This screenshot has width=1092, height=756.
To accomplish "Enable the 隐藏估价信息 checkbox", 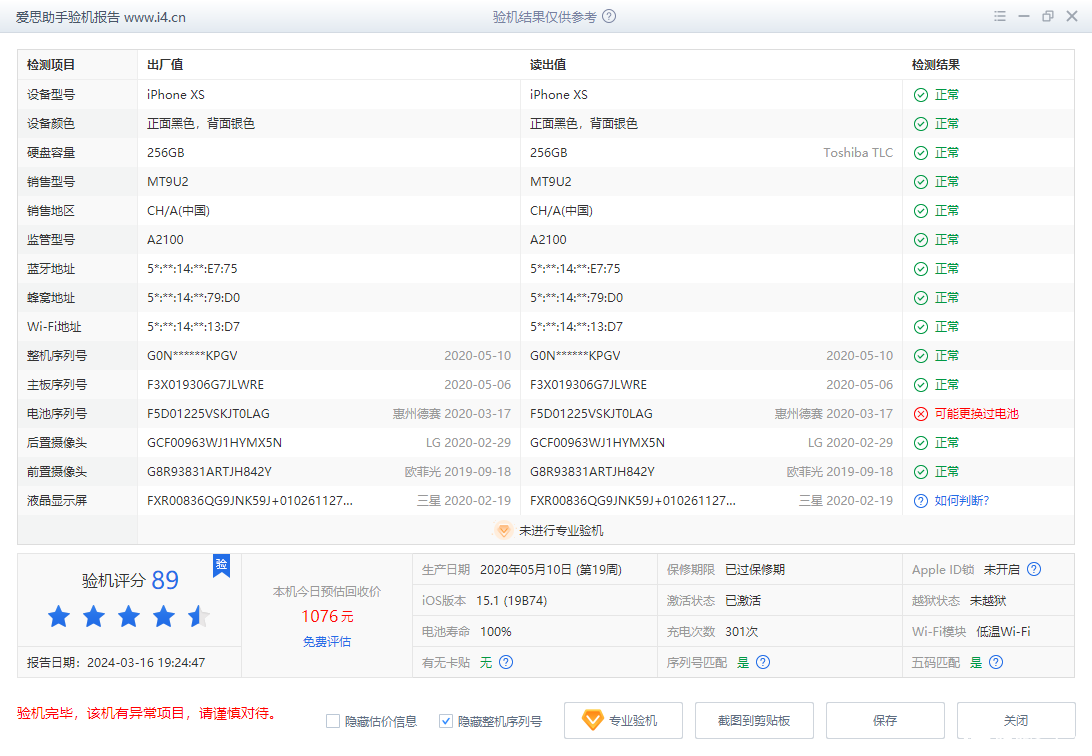I will click(x=333, y=721).
